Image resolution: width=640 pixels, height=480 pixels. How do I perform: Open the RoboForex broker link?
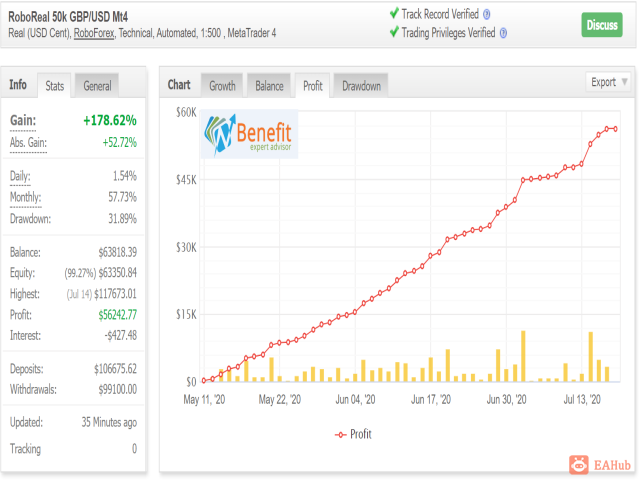tap(94, 33)
